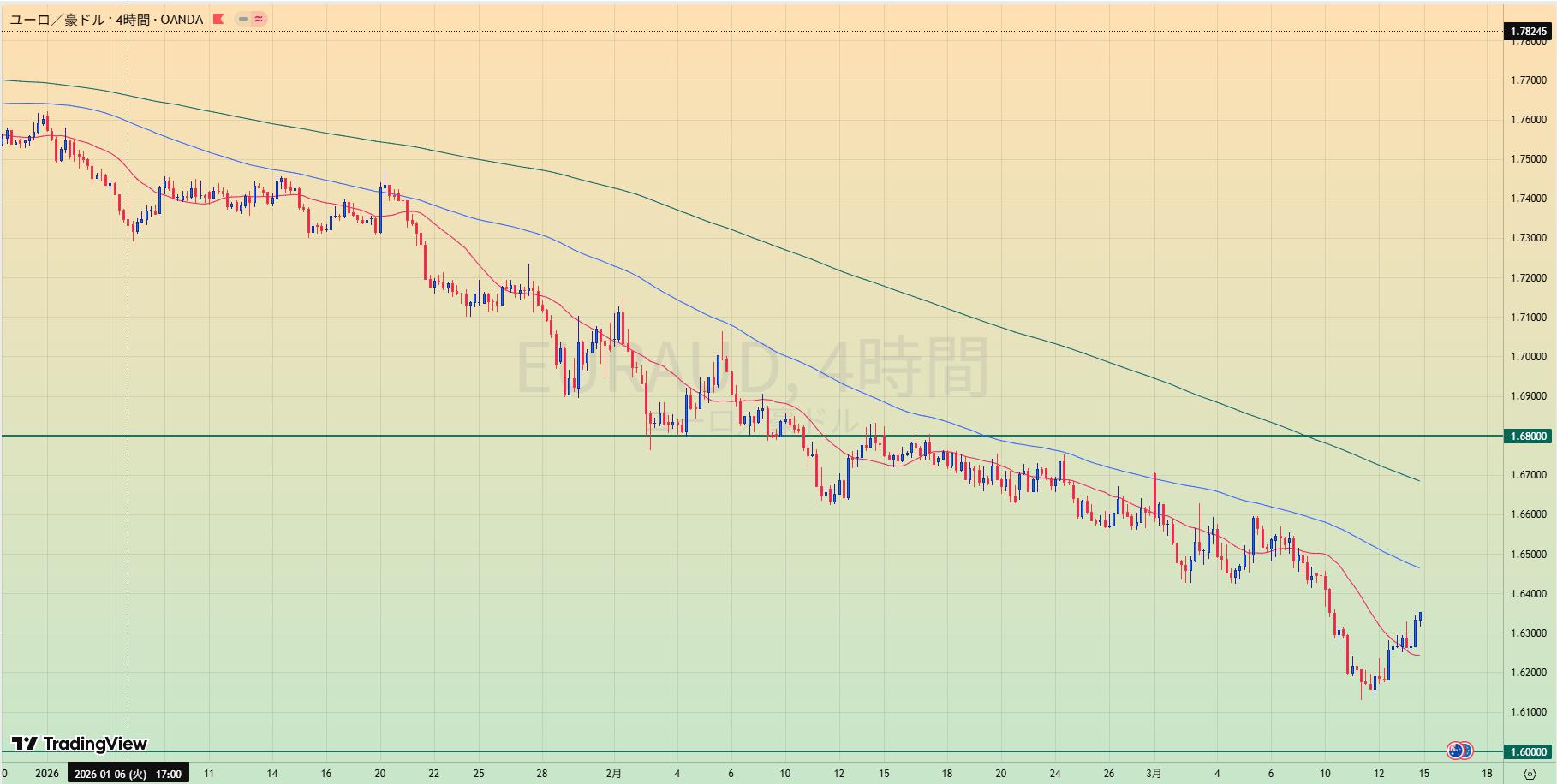Click the economic event flag icons near 1.60000
Image resolution: width=1557 pixels, height=784 pixels.
(1459, 751)
